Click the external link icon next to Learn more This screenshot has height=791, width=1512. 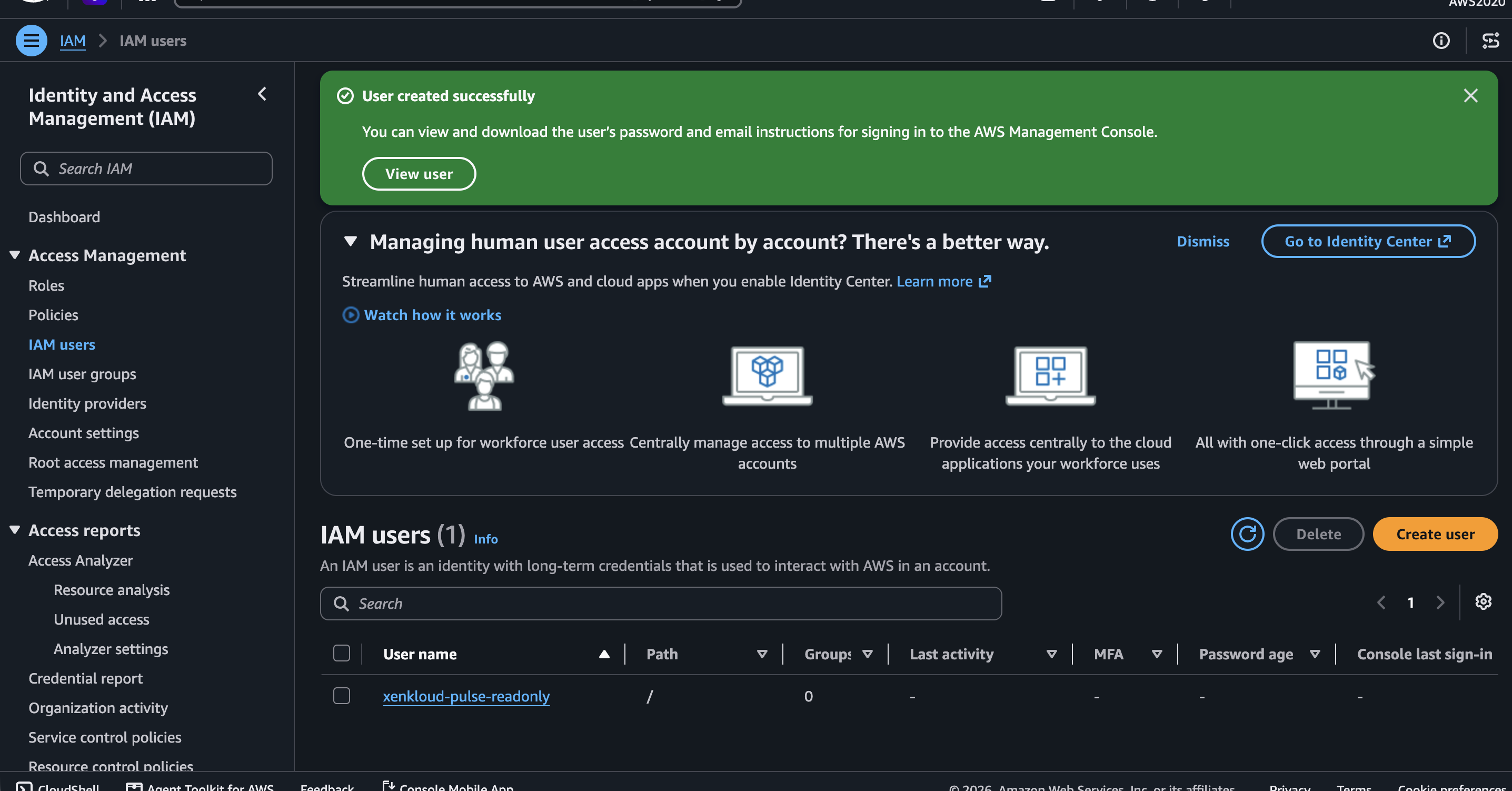pos(985,281)
